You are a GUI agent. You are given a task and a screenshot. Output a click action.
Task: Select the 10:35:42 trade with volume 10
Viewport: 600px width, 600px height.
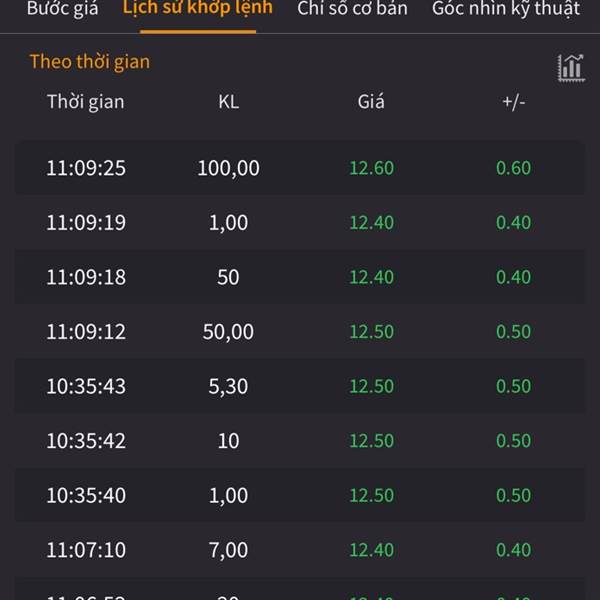[x=300, y=440]
